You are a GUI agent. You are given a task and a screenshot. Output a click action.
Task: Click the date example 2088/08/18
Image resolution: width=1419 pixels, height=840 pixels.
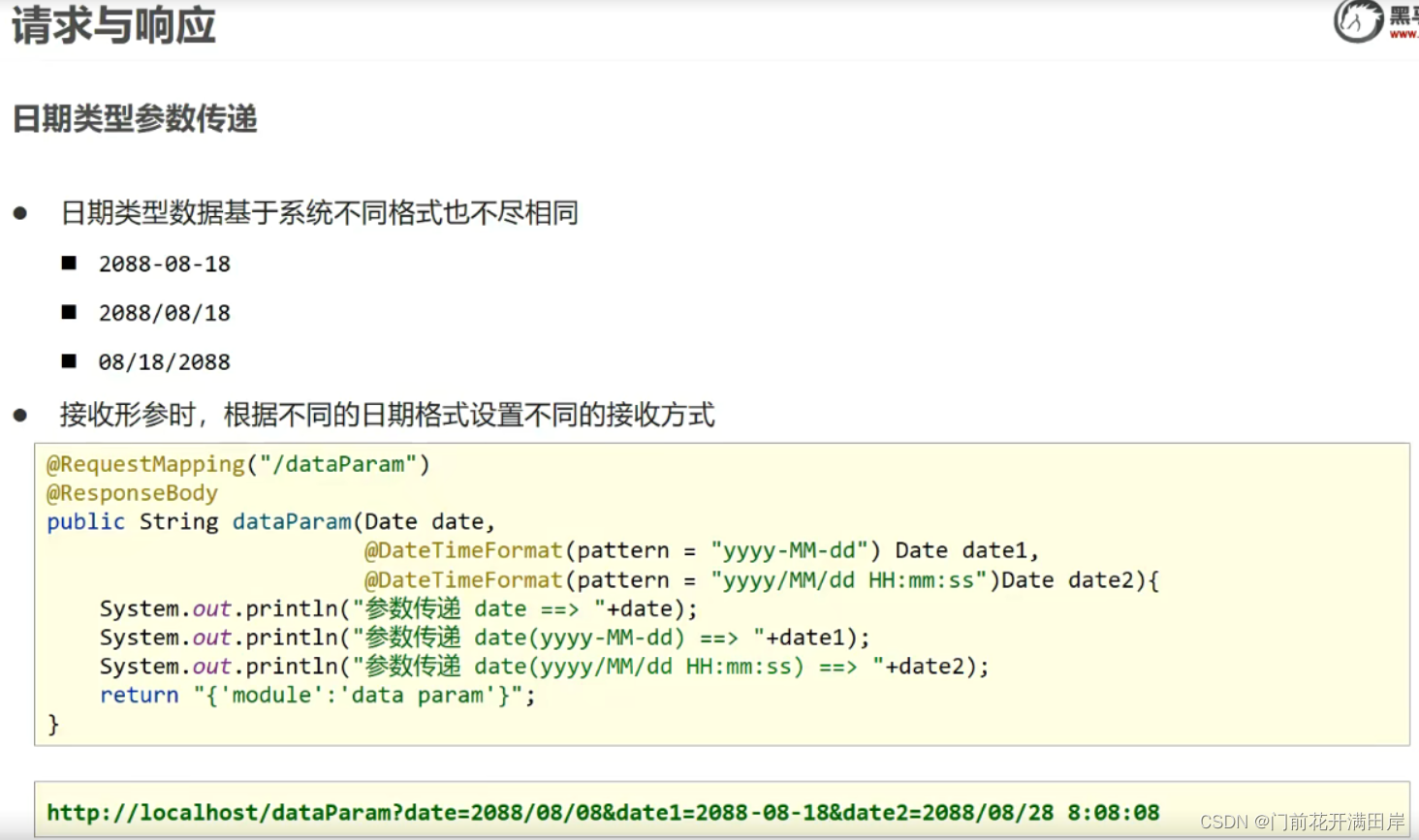tap(165, 313)
